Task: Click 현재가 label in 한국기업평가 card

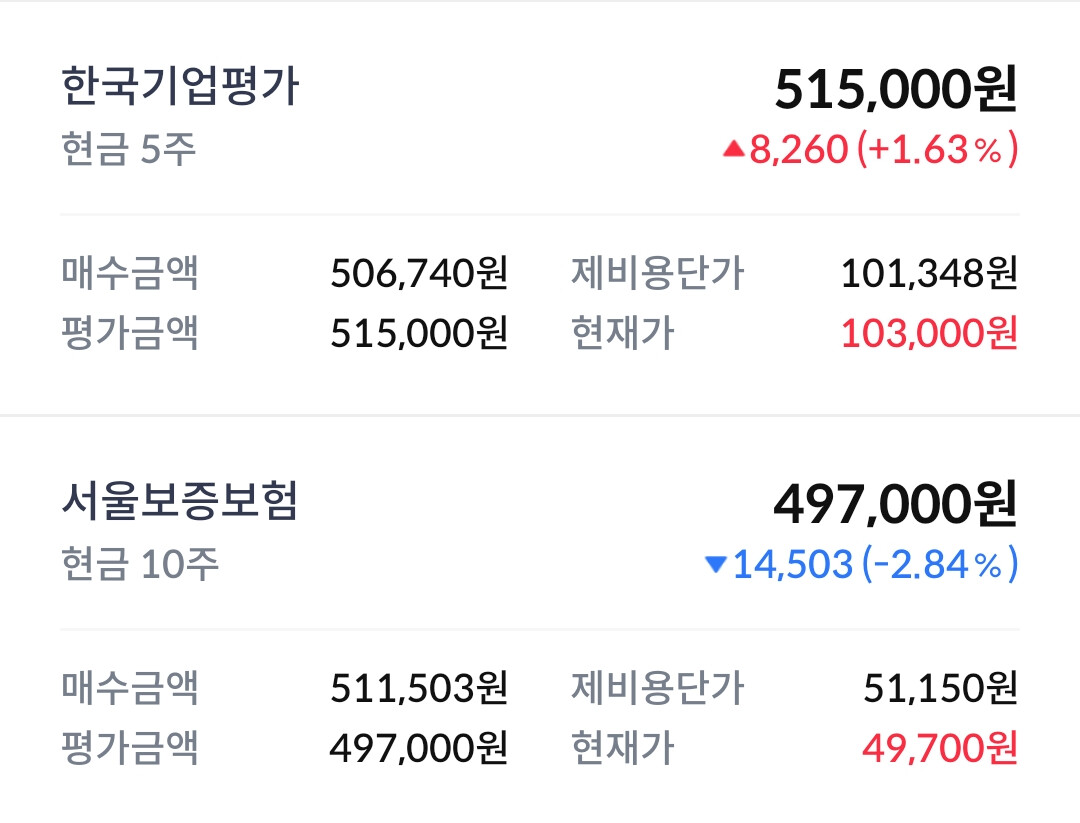Action: coord(622,333)
